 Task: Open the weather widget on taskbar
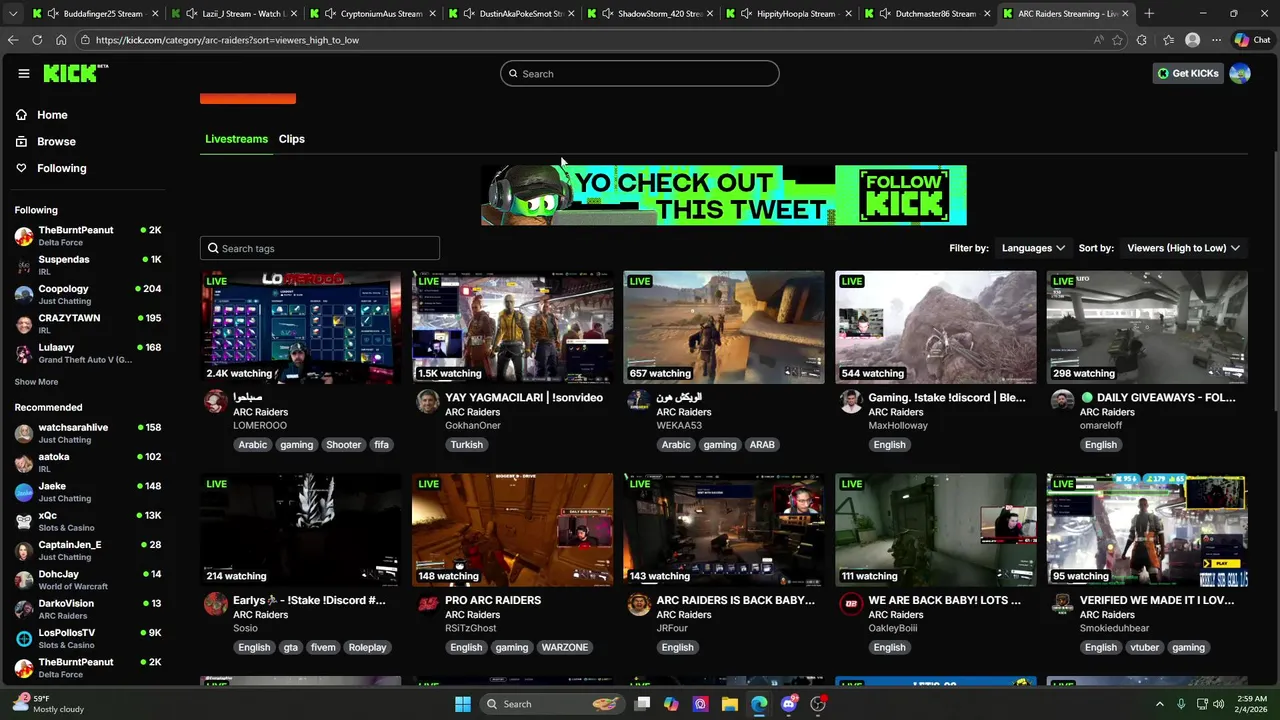point(50,704)
